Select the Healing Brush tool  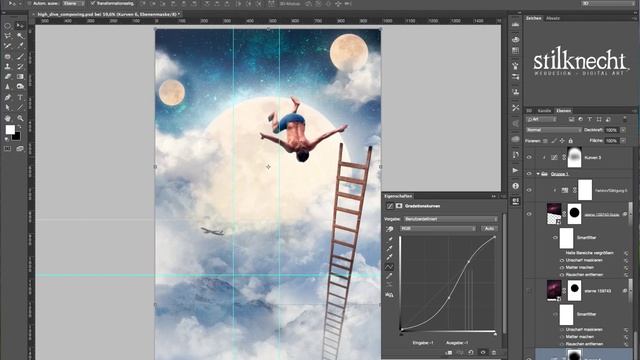coord(8,56)
